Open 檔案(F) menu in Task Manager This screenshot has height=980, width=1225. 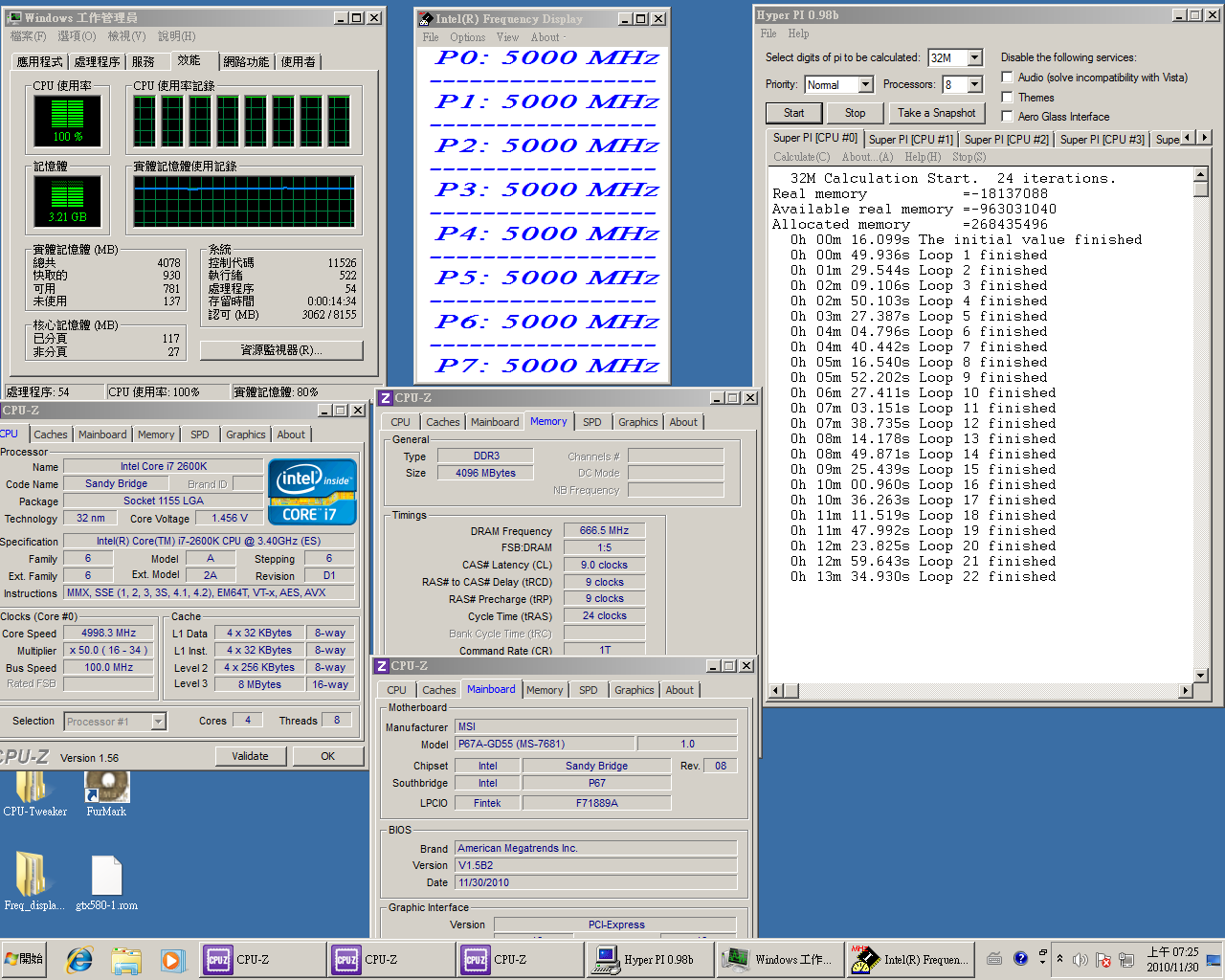coord(28,36)
